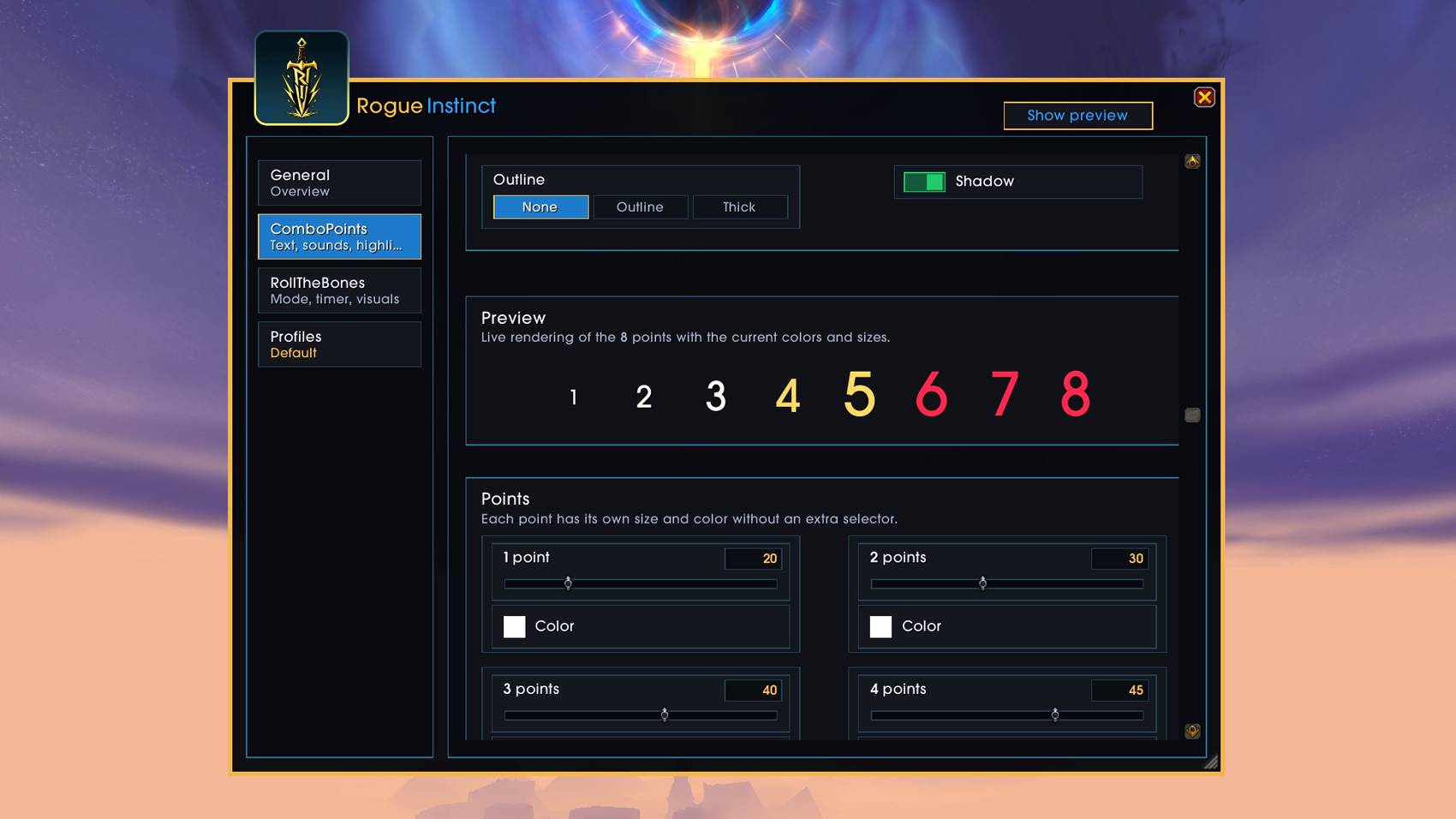Click the Preview section heading
The height and width of the screenshot is (819, 1456).
pyautogui.click(x=513, y=318)
